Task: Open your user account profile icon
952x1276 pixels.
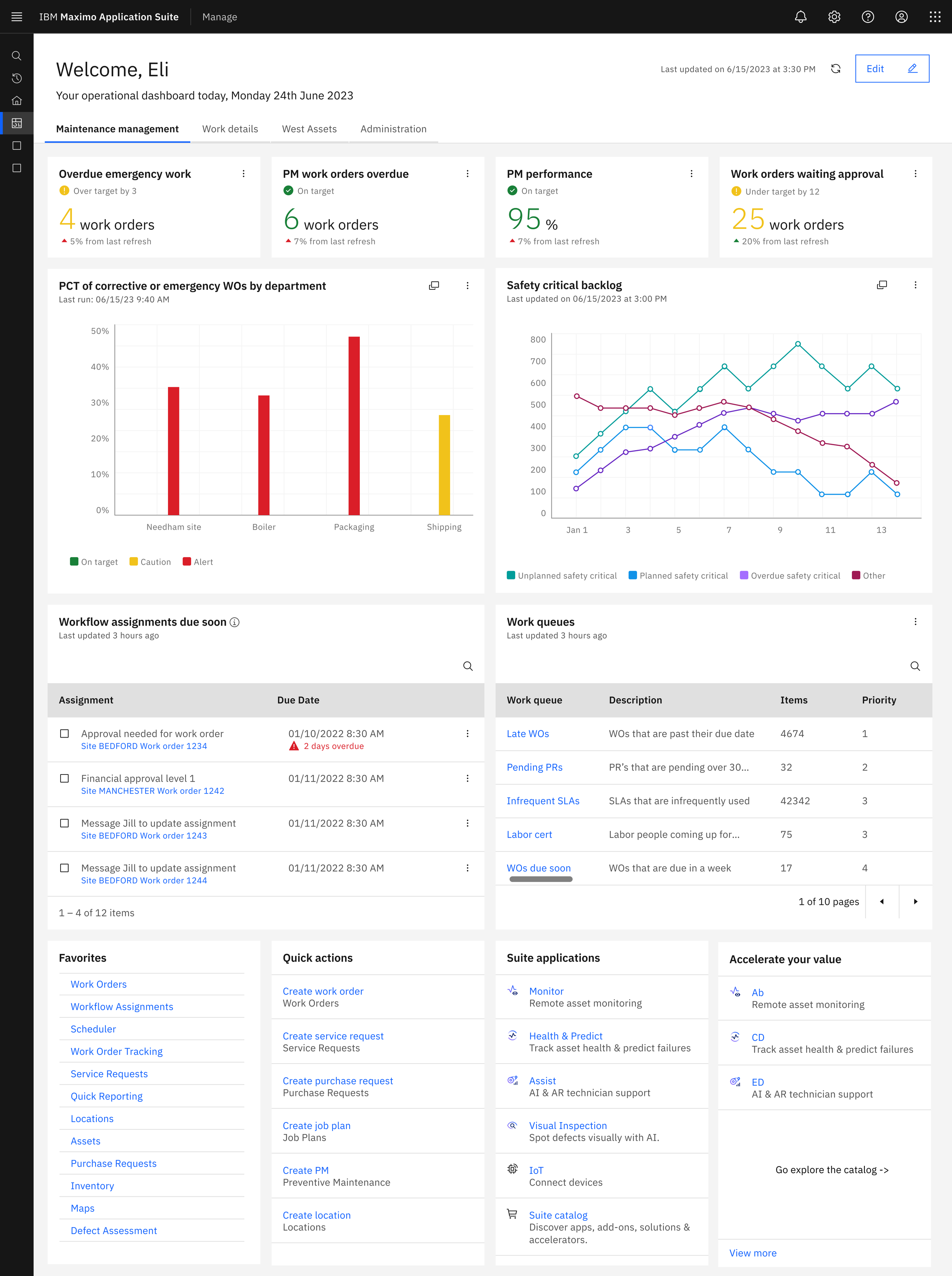Action: coord(901,17)
